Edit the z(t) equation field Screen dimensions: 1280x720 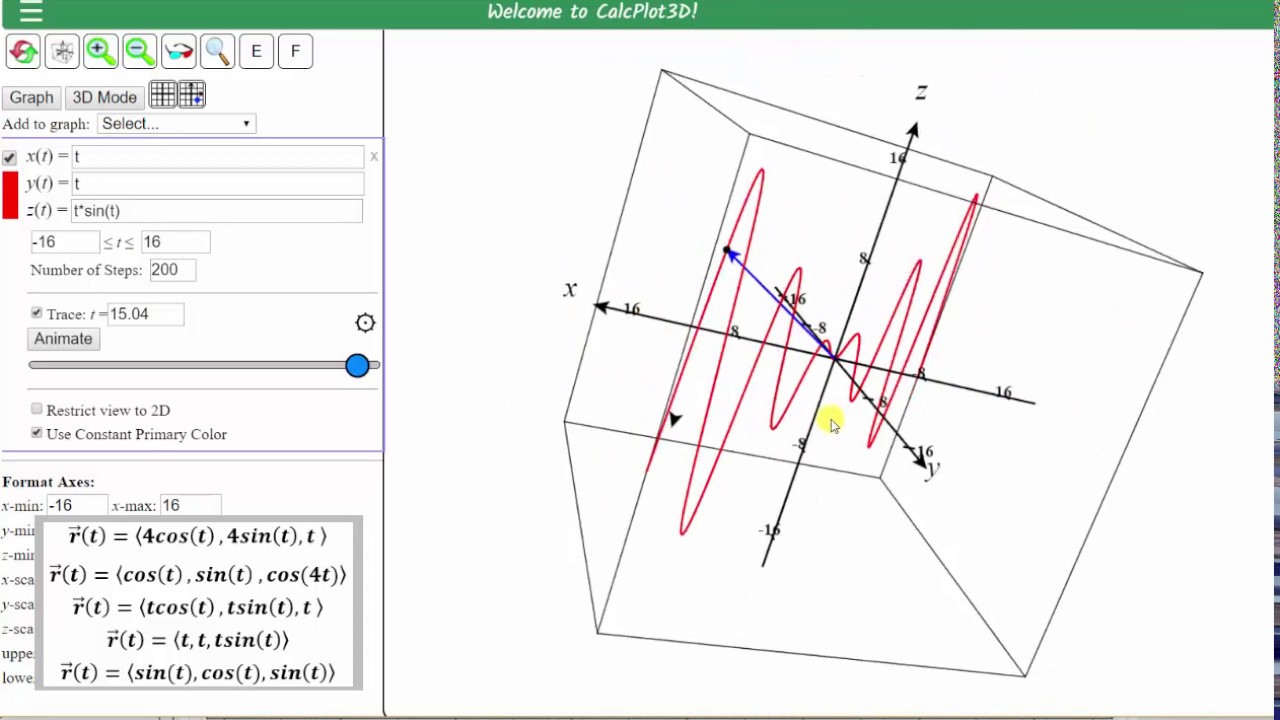point(217,210)
